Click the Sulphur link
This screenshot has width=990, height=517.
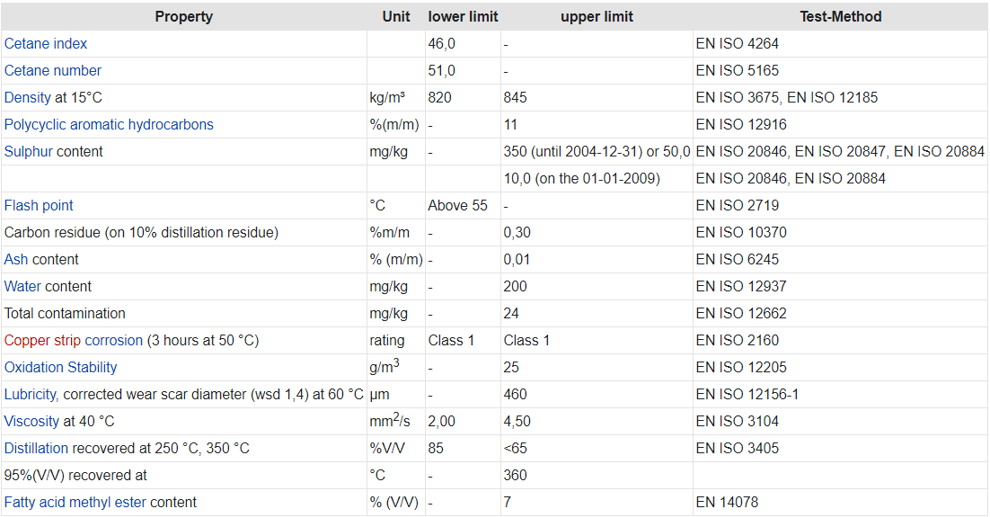click(x=28, y=152)
